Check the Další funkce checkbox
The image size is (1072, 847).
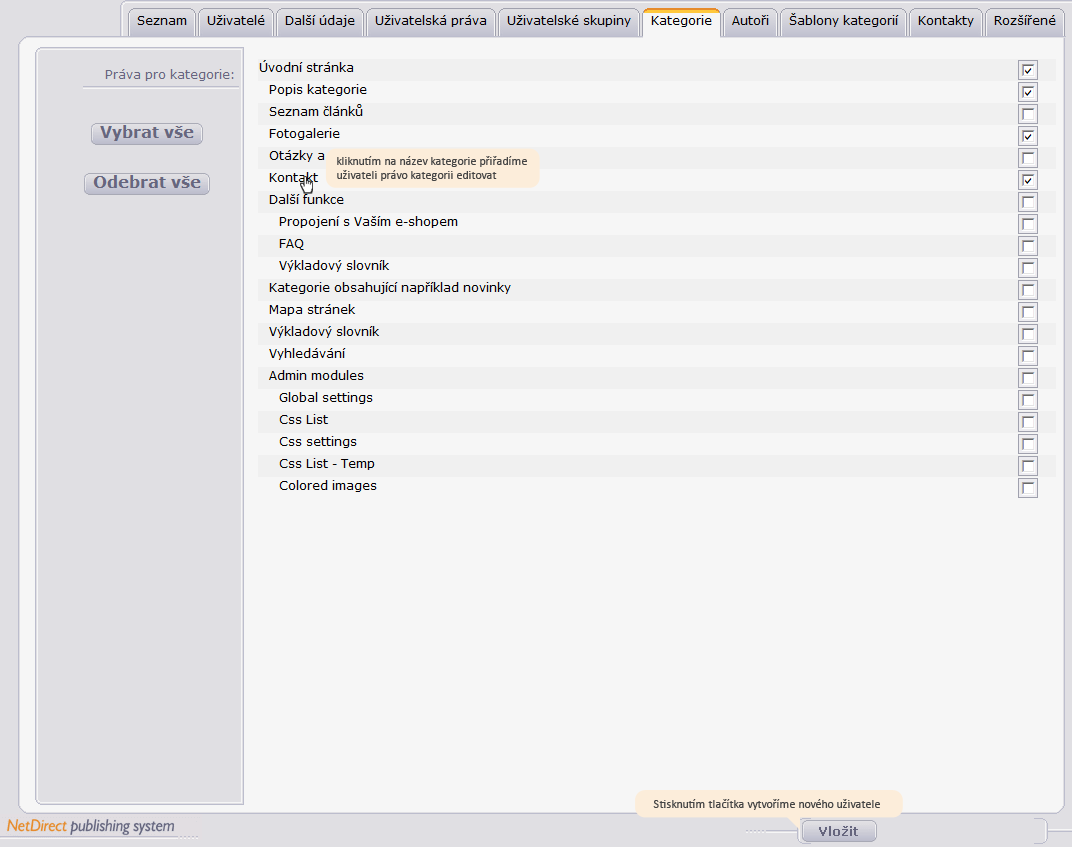1028,202
